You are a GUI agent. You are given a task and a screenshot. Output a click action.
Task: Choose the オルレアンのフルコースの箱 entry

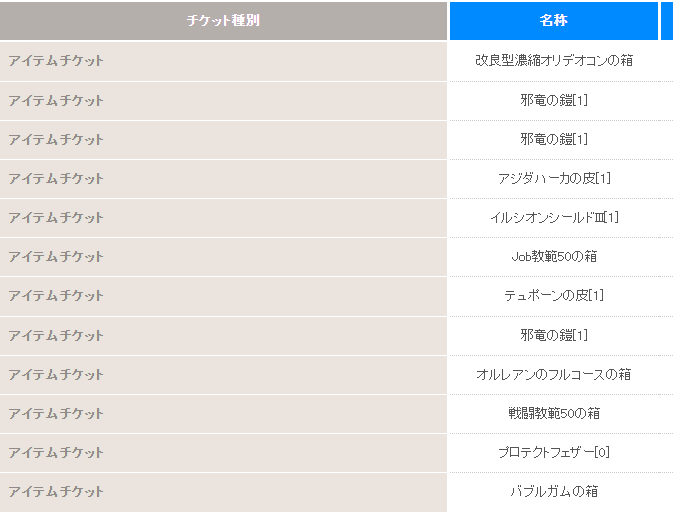pos(553,374)
